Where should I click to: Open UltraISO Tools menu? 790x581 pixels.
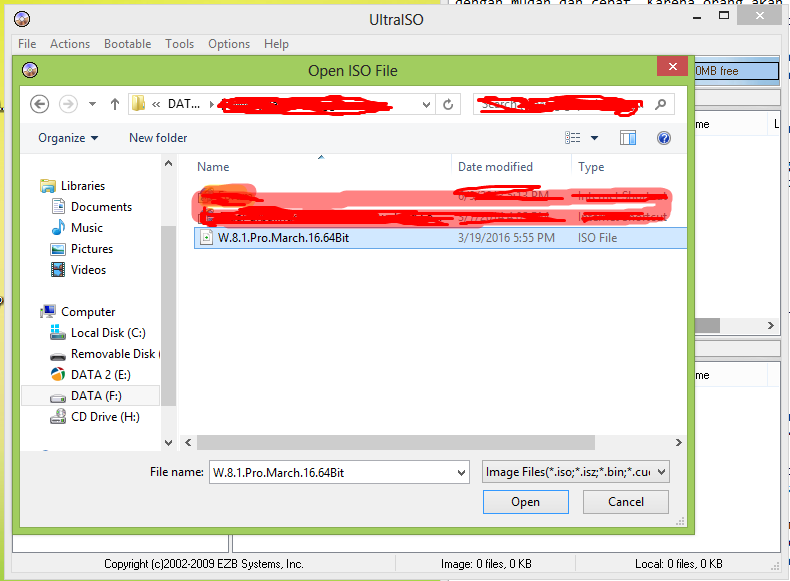[179, 44]
